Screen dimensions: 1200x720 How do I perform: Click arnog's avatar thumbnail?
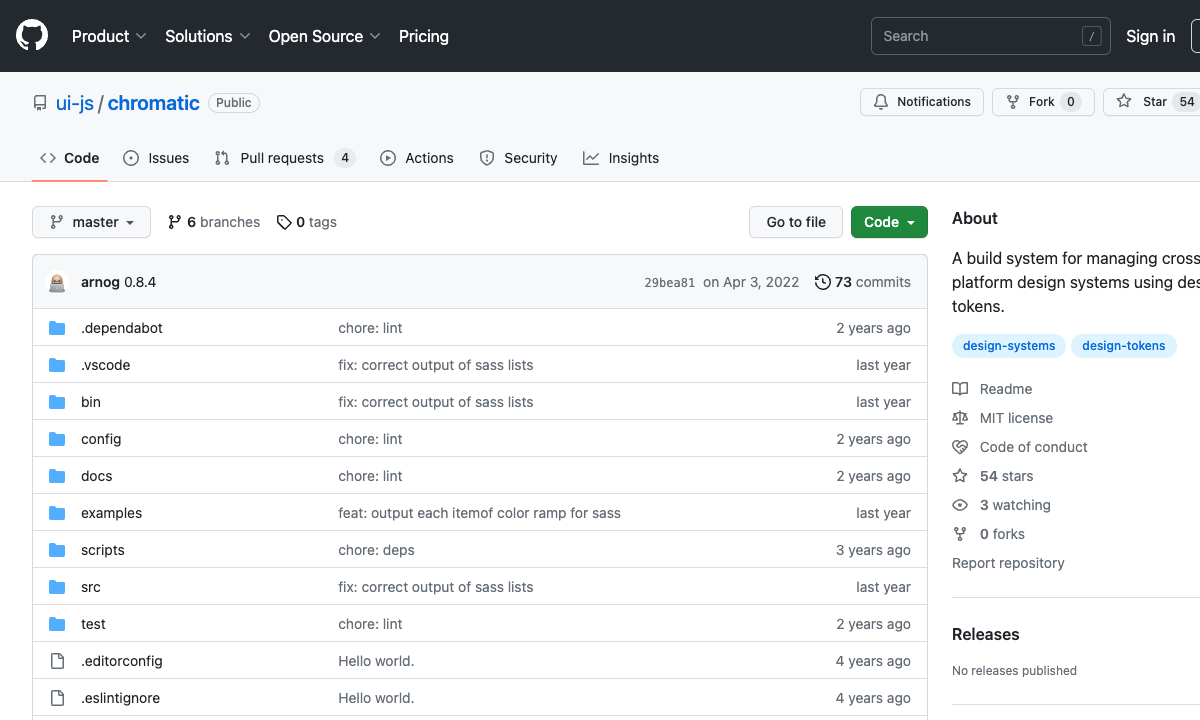pyautogui.click(x=57, y=282)
